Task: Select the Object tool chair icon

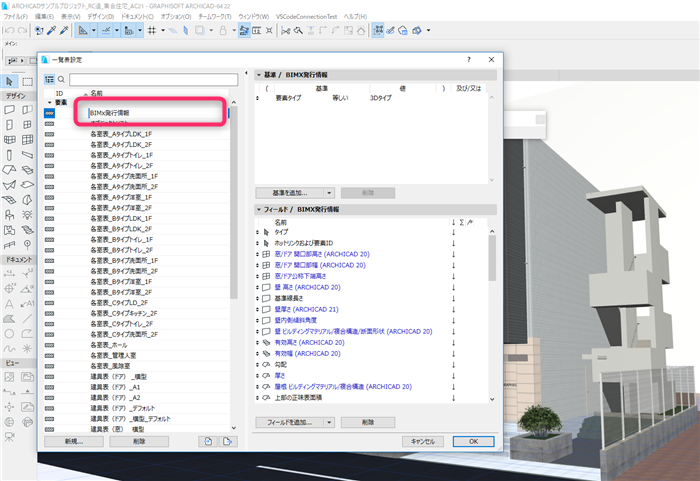Action: pos(9,215)
